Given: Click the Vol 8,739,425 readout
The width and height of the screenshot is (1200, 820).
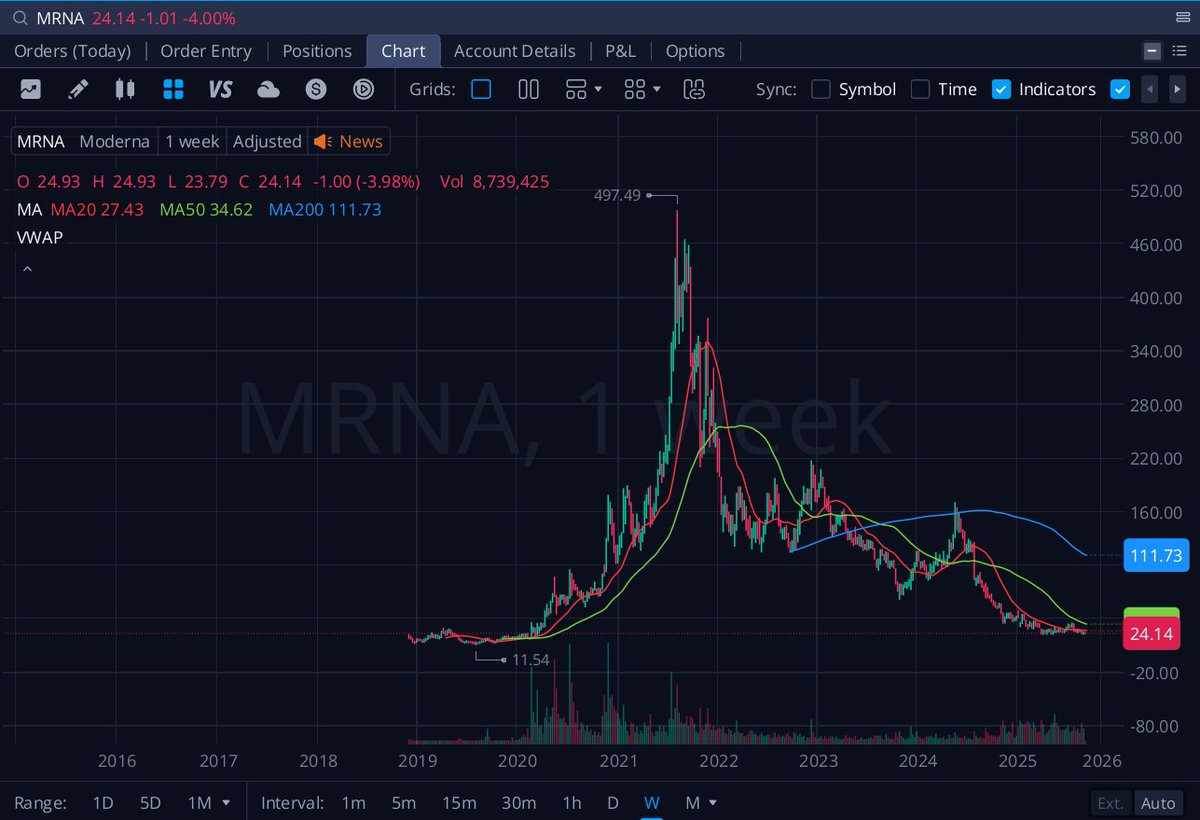Looking at the screenshot, I should click(x=494, y=181).
